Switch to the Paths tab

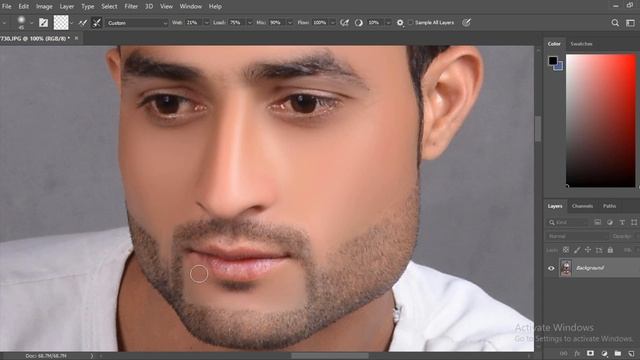coord(609,206)
